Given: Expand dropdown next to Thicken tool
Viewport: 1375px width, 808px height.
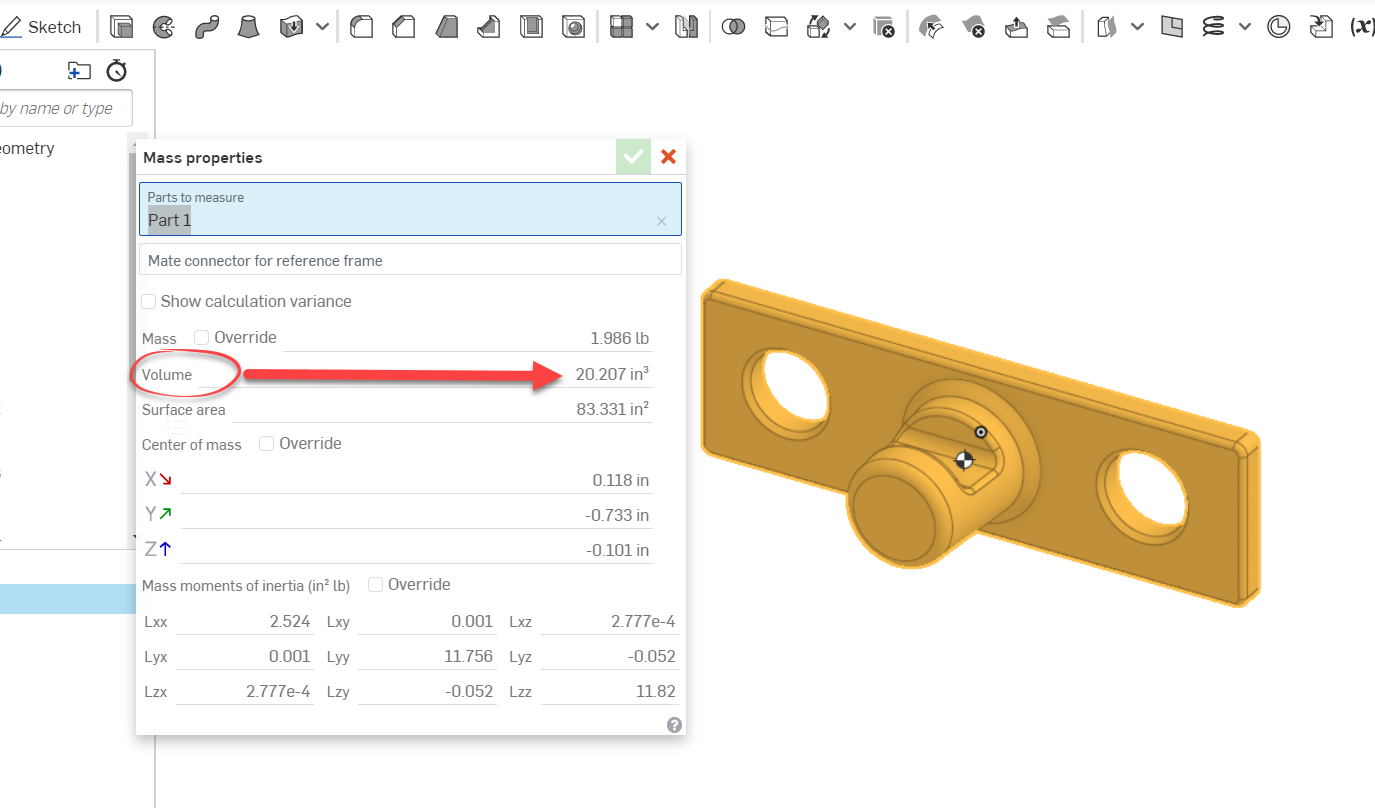Looking at the screenshot, I should pos(322,27).
